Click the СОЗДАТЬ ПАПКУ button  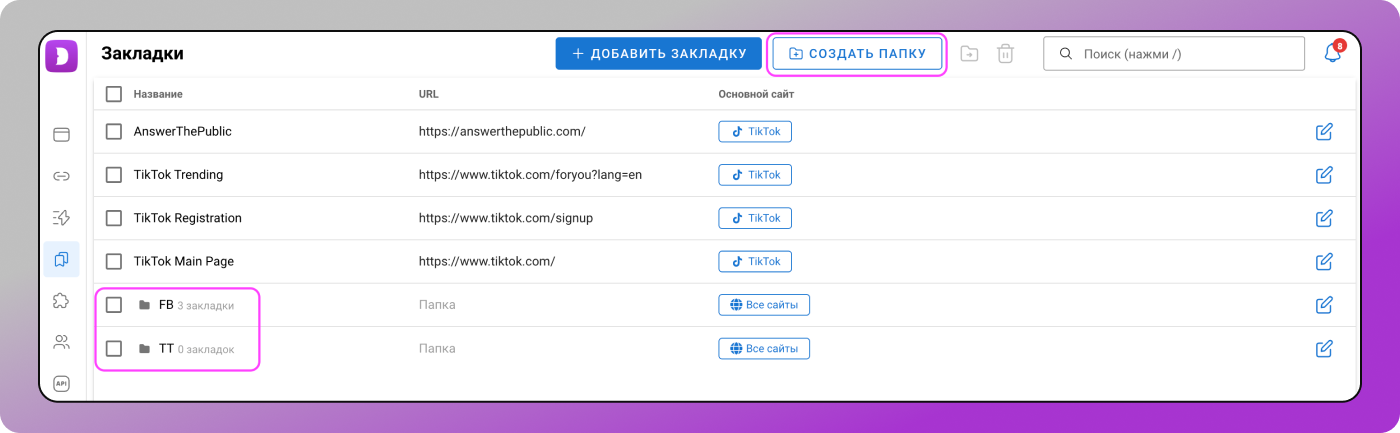tap(857, 54)
